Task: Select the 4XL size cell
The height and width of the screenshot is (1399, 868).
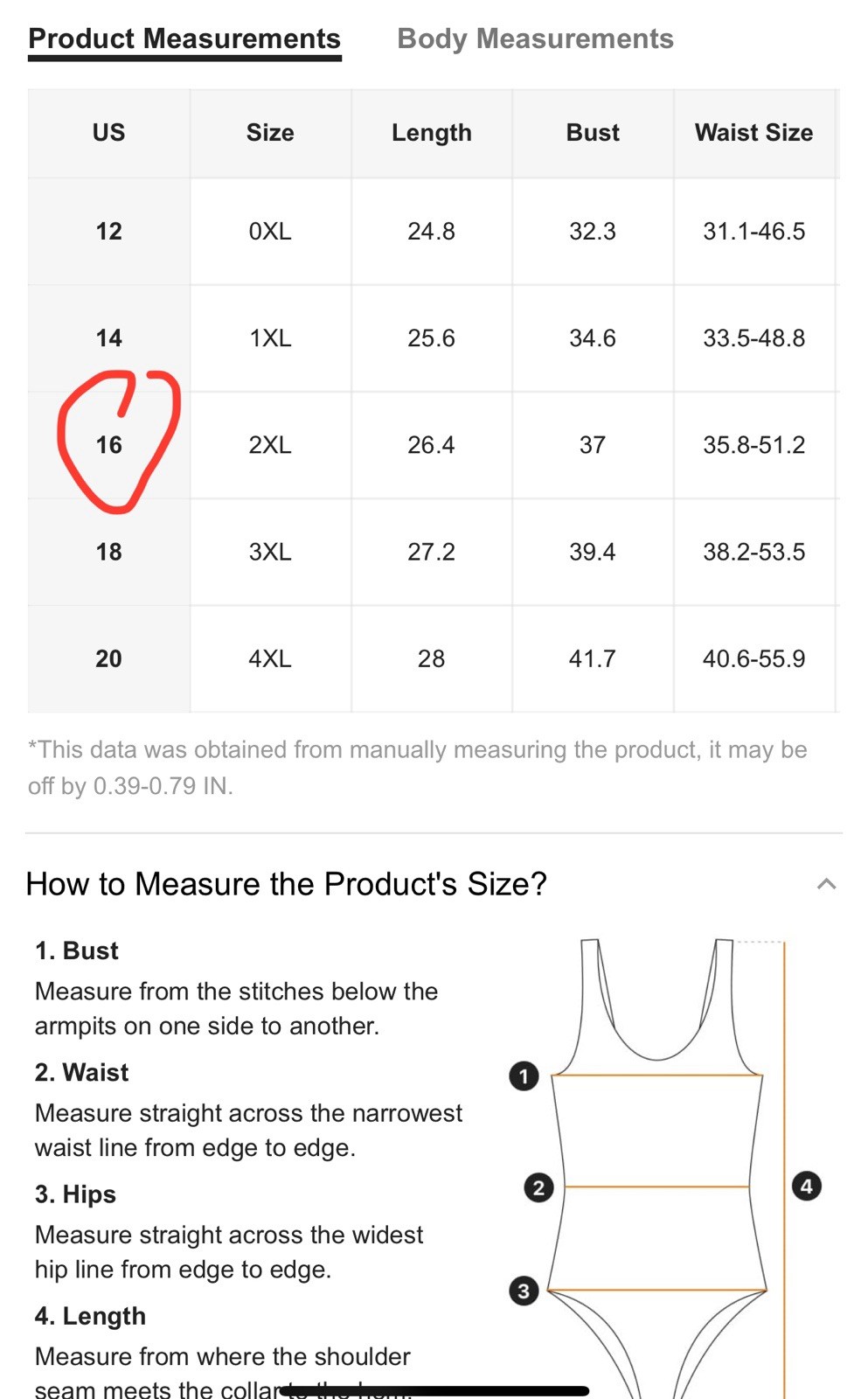Action: 270,658
